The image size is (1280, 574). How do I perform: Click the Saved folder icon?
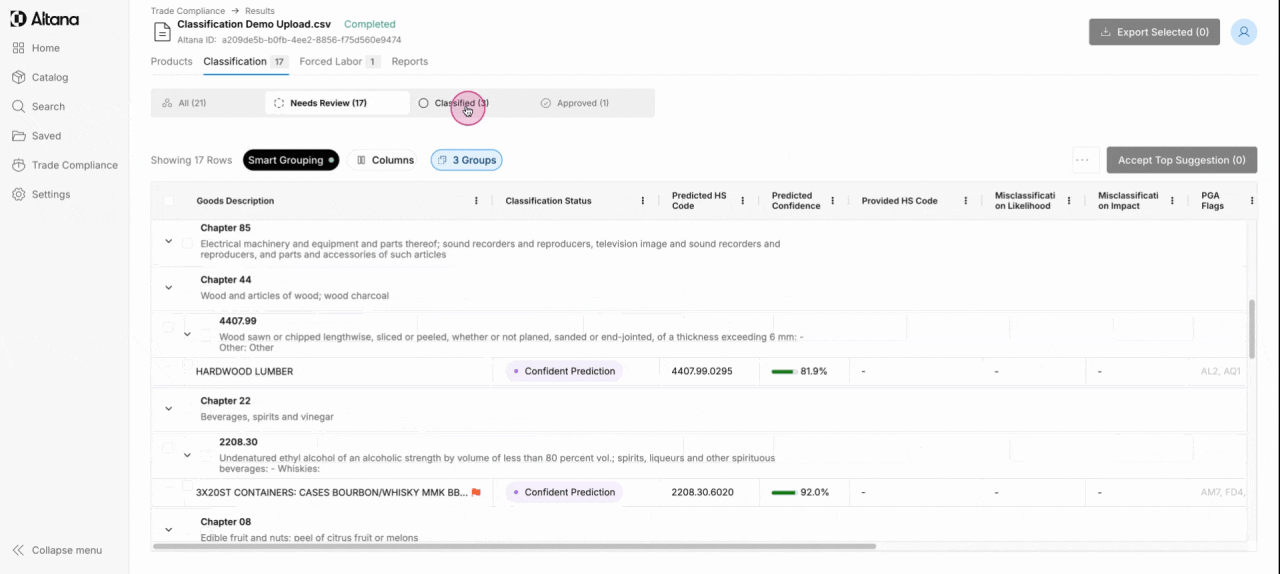(x=19, y=136)
